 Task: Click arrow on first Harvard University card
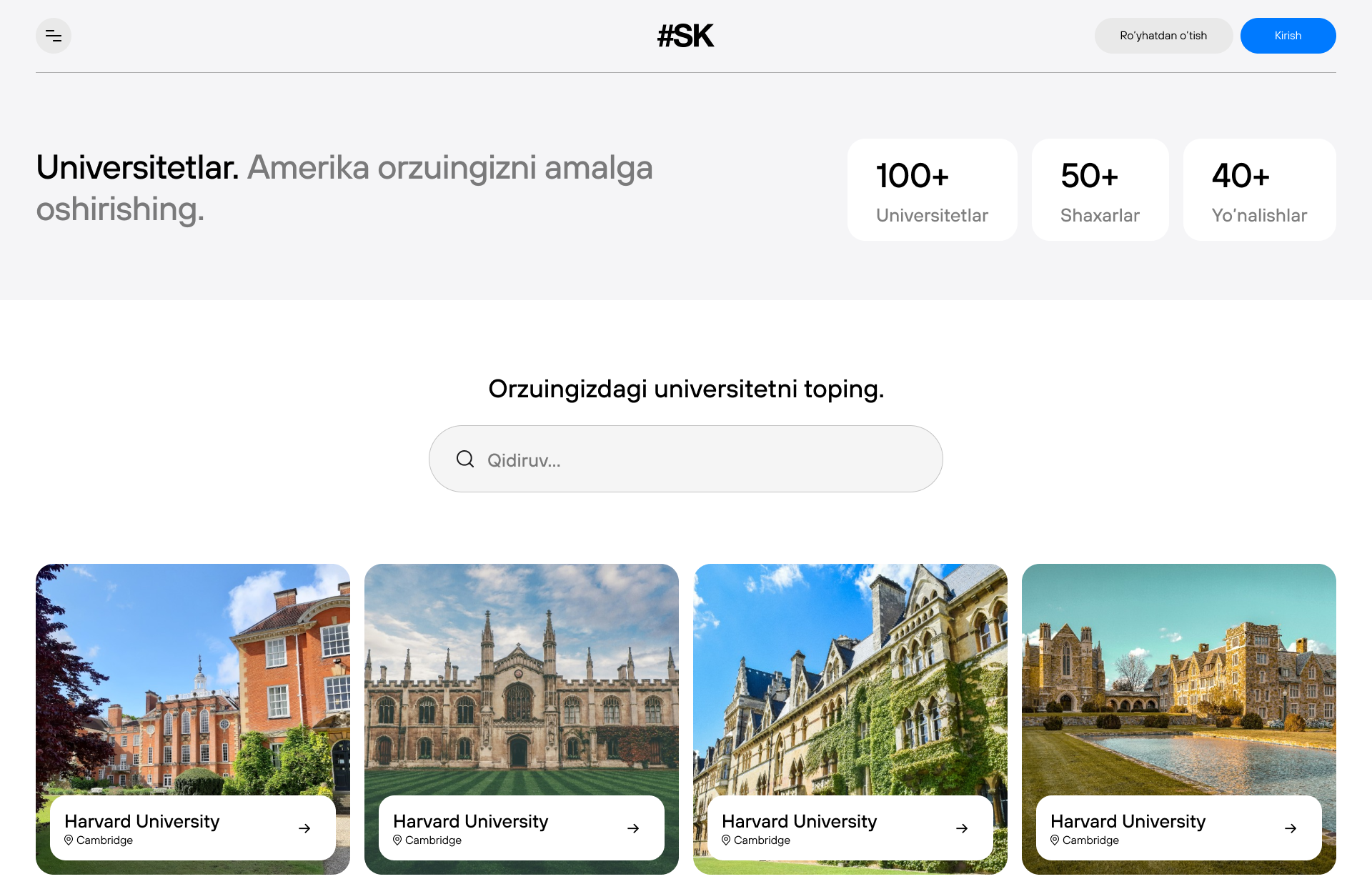coord(304,828)
